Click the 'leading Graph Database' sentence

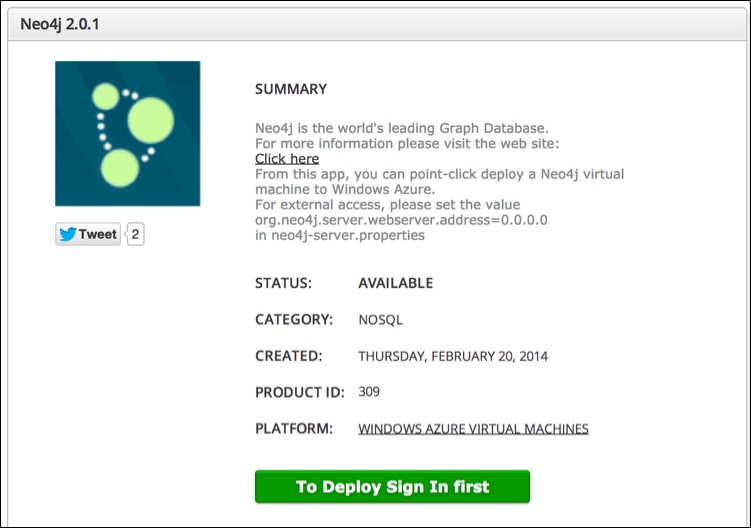[x=401, y=128]
